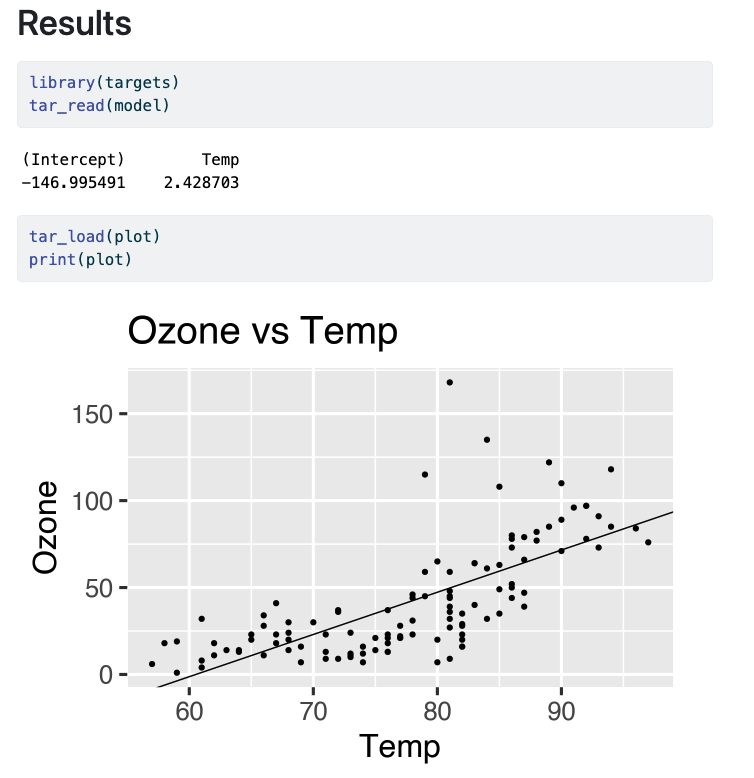754x778 pixels.
Task: Click the print(plot) code line
Action: click(80, 259)
